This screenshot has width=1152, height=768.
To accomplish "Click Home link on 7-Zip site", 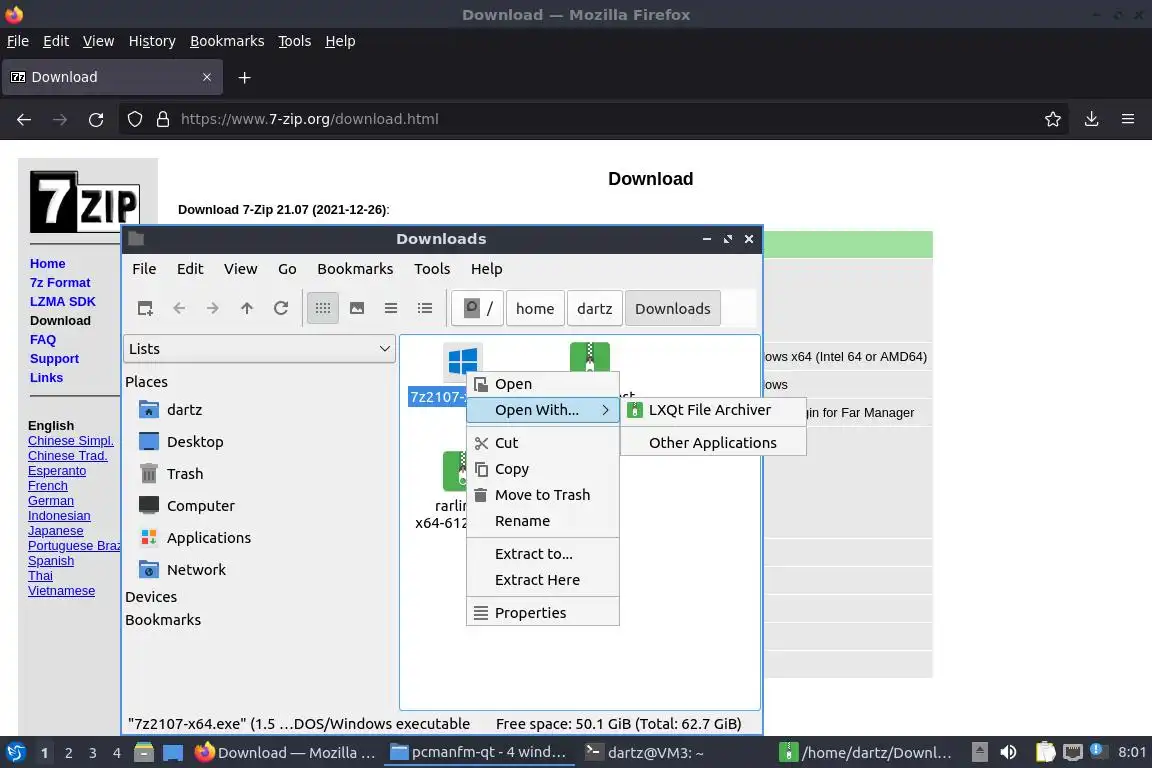I will point(48,264).
